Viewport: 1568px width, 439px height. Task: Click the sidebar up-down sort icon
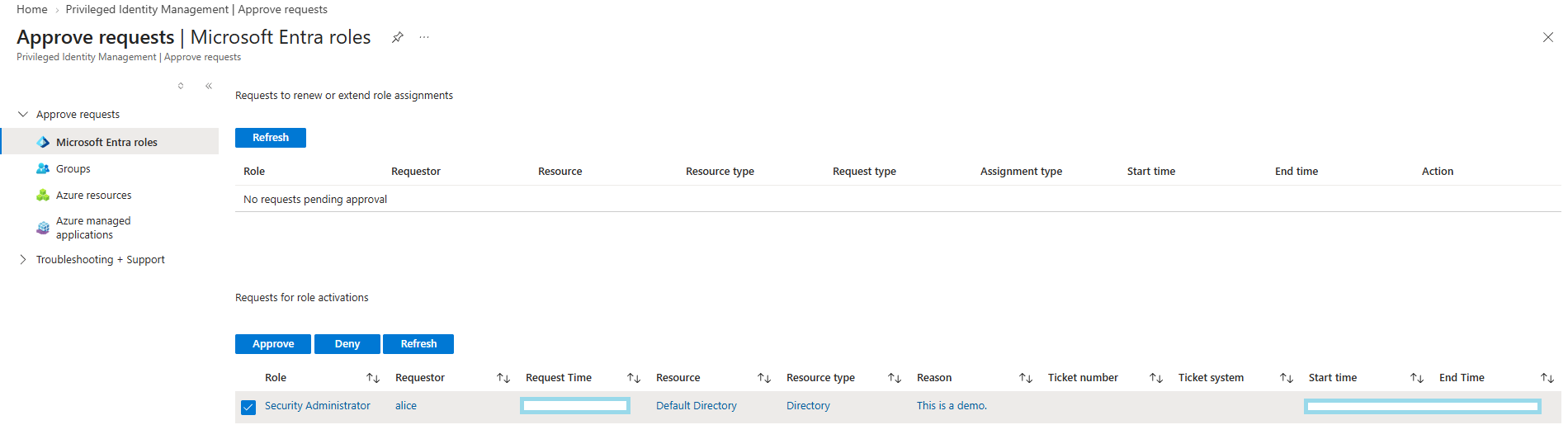tap(181, 86)
